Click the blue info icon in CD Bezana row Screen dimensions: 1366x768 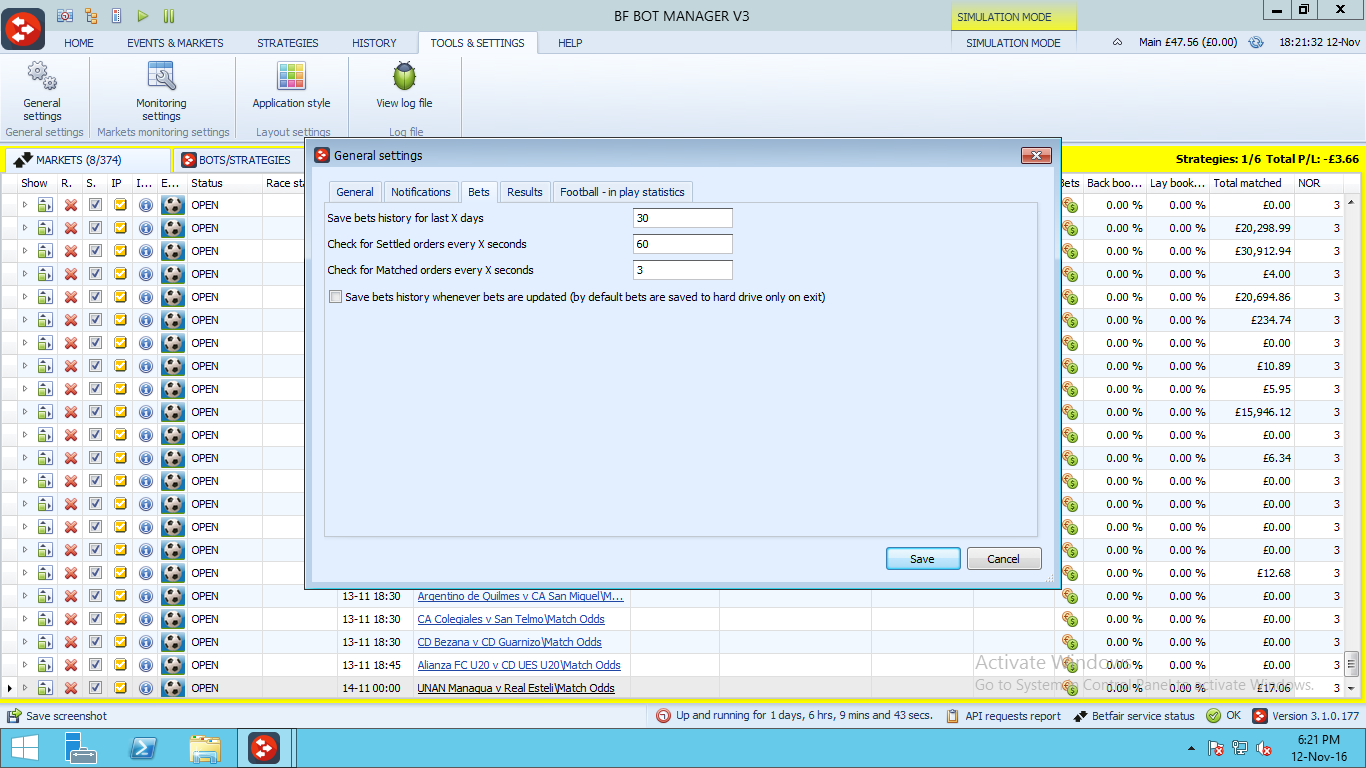(145, 642)
